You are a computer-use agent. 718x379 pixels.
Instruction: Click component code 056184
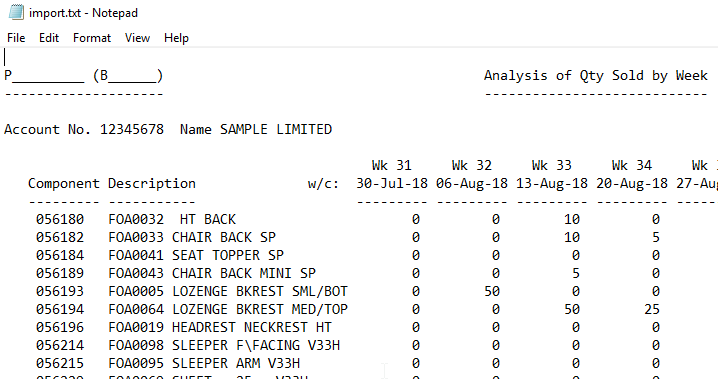point(60,255)
